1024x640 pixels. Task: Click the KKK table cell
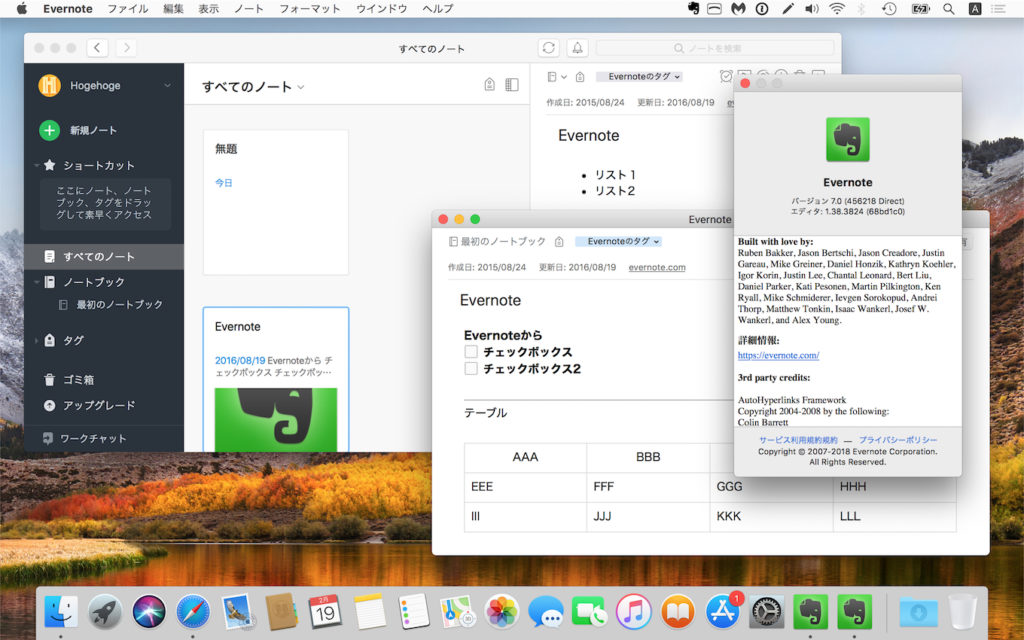(x=771, y=517)
